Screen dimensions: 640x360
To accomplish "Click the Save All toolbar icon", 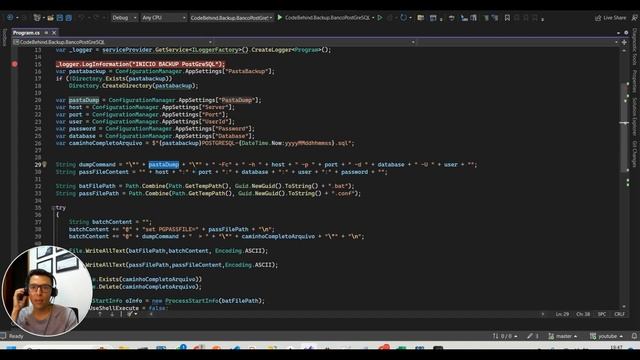I will (x=69, y=18).
